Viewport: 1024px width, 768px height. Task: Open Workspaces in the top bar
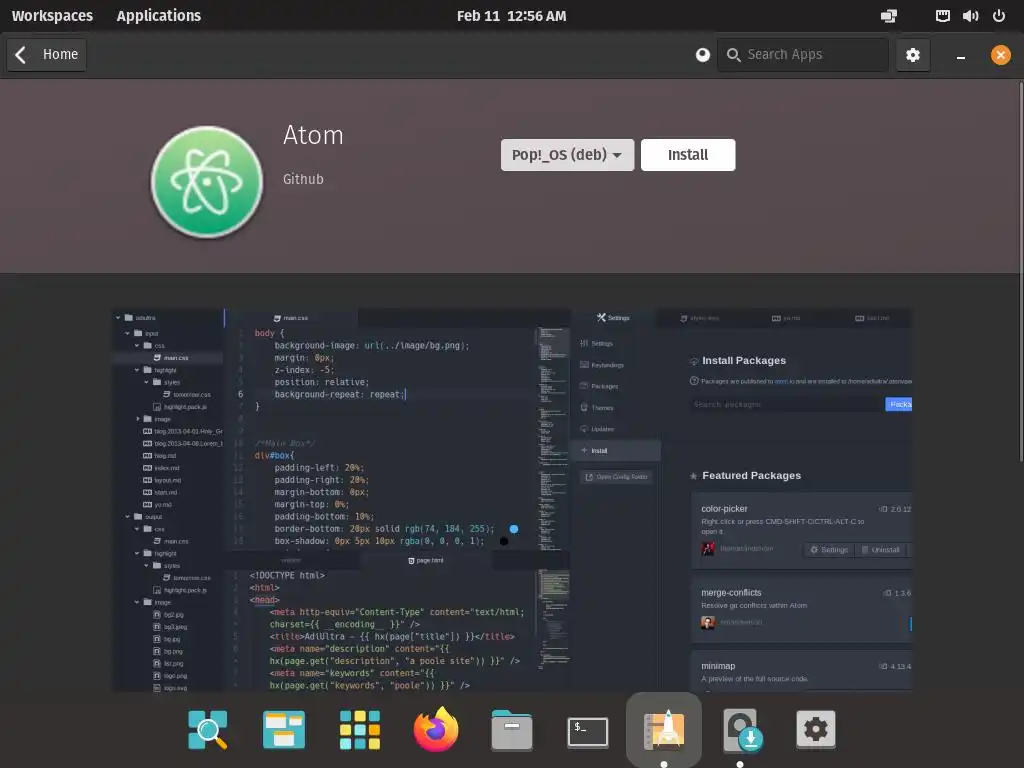tap(52, 16)
